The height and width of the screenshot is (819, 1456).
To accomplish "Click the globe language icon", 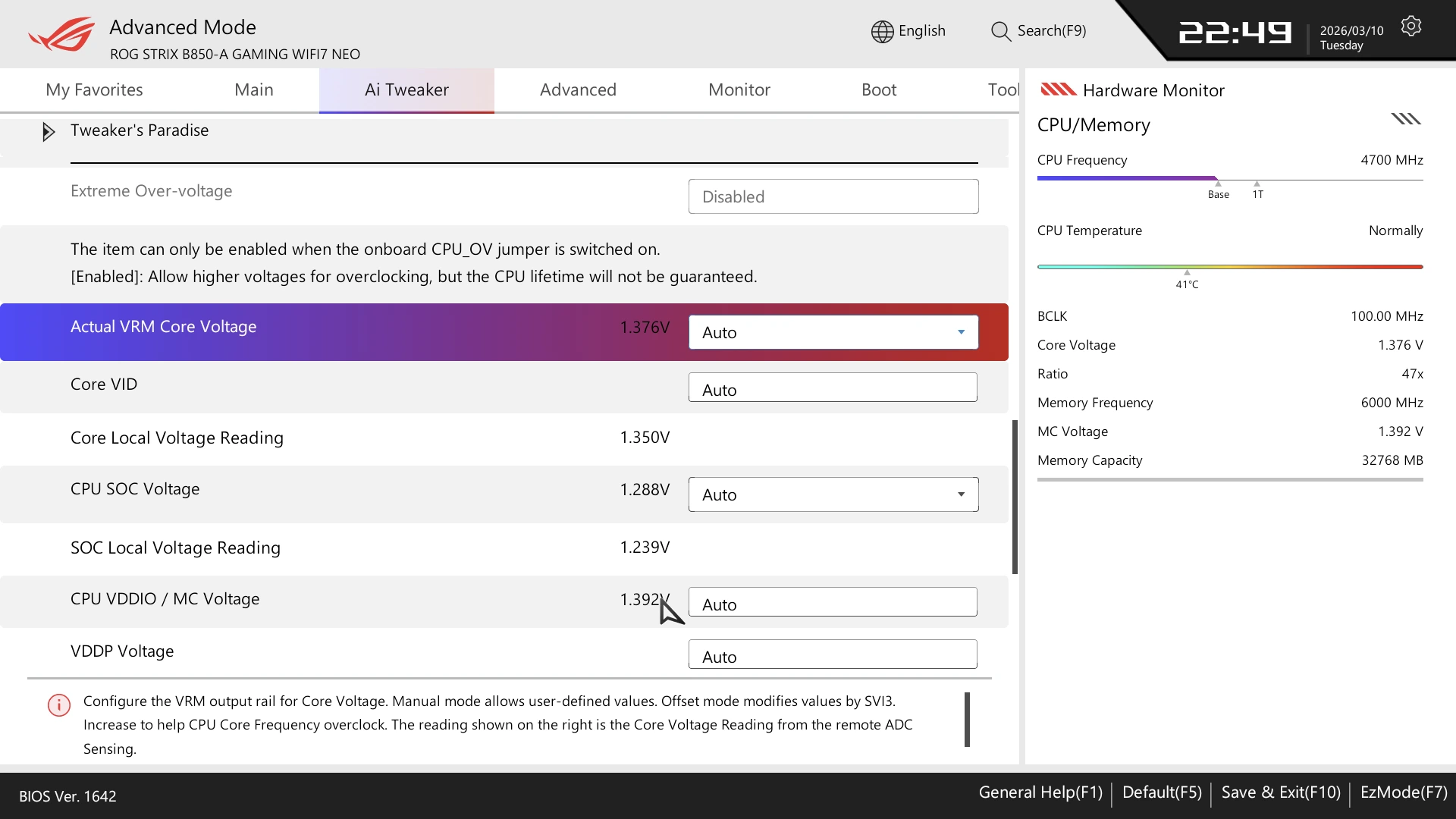I will (x=882, y=31).
